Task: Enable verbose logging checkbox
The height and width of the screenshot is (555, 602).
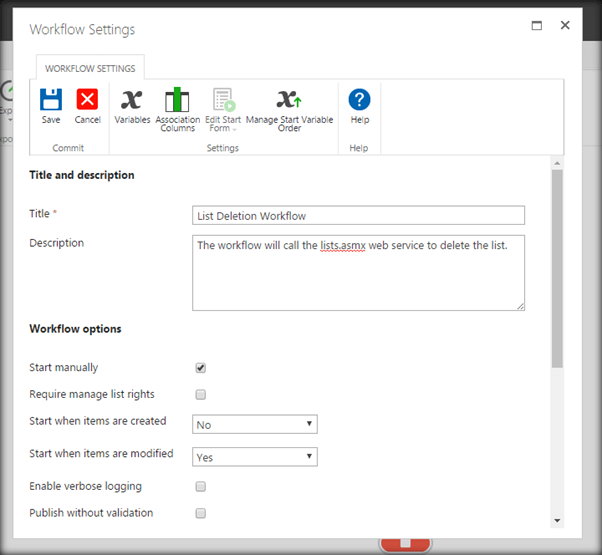Action: pyautogui.click(x=201, y=487)
